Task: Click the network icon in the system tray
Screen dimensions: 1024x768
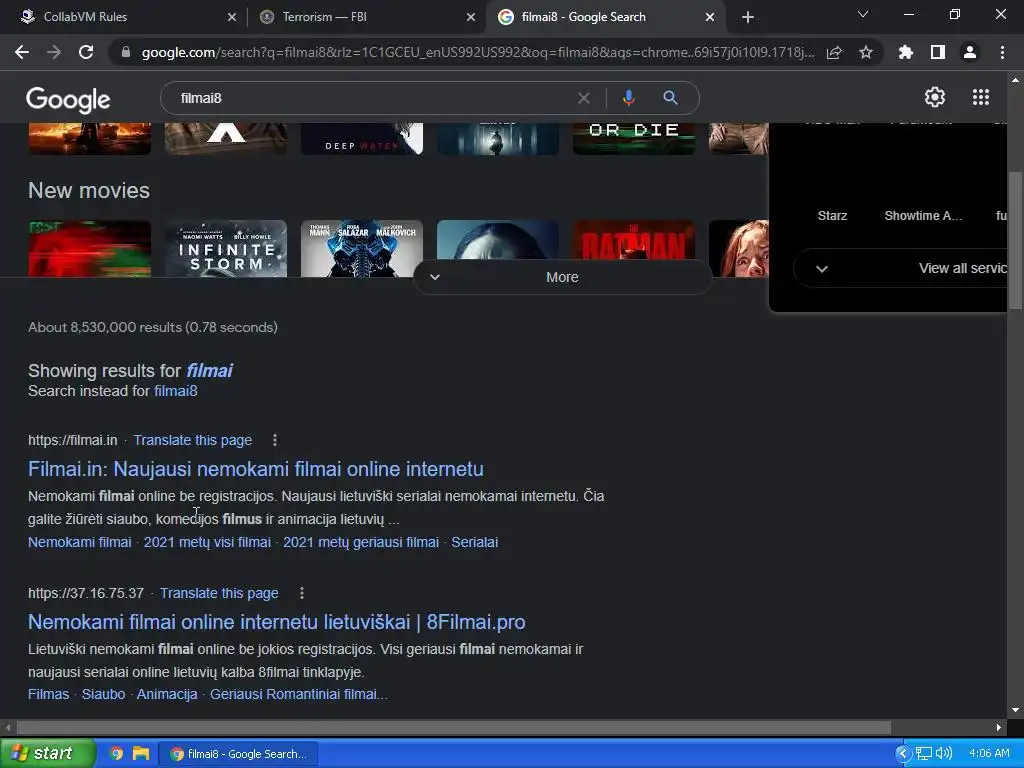Action: (923, 754)
